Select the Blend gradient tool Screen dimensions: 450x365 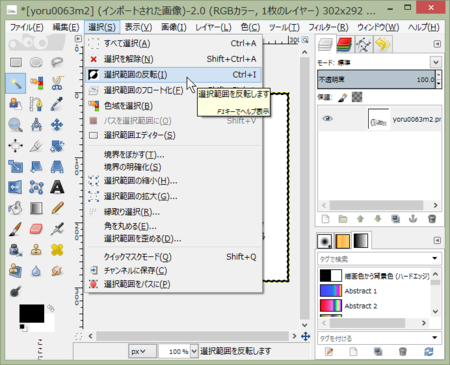click(36, 208)
